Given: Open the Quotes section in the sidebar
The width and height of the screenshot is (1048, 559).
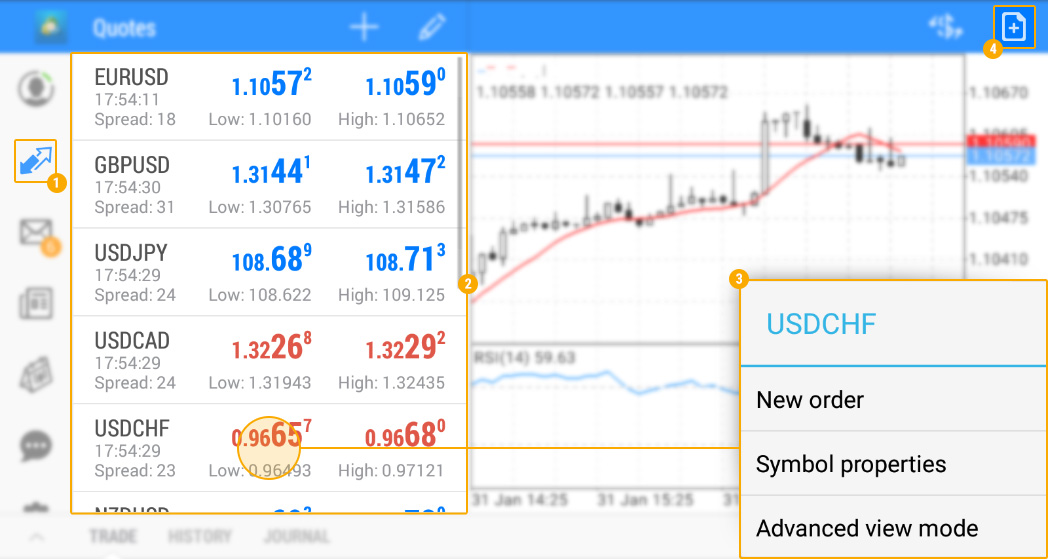Looking at the screenshot, I should (35, 161).
